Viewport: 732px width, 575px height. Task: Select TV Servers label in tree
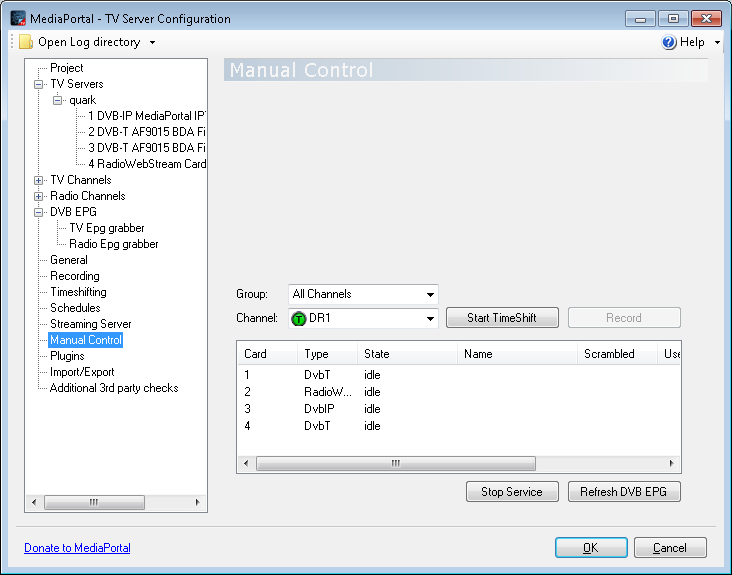pyautogui.click(x=77, y=84)
